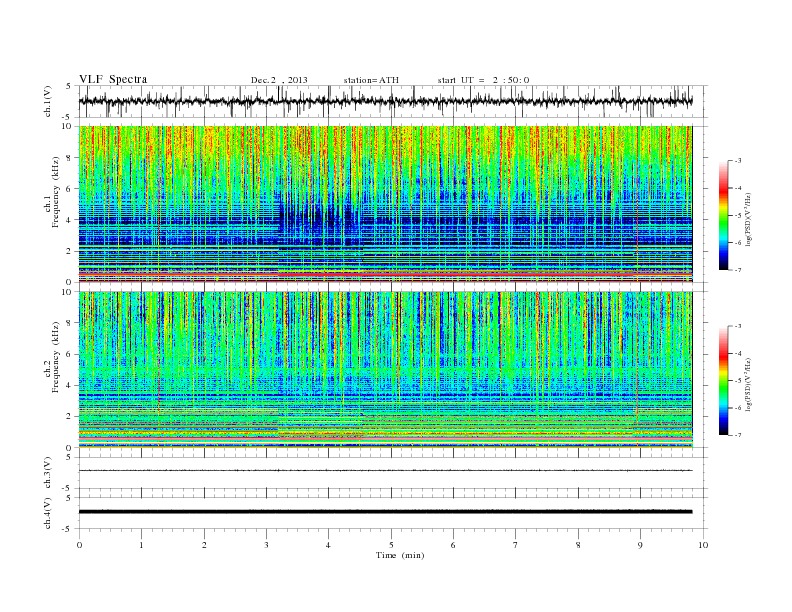This screenshot has width=792, height=612.
Task: Click the "-7" value on ch.2 color bar
Action: pos(738,435)
